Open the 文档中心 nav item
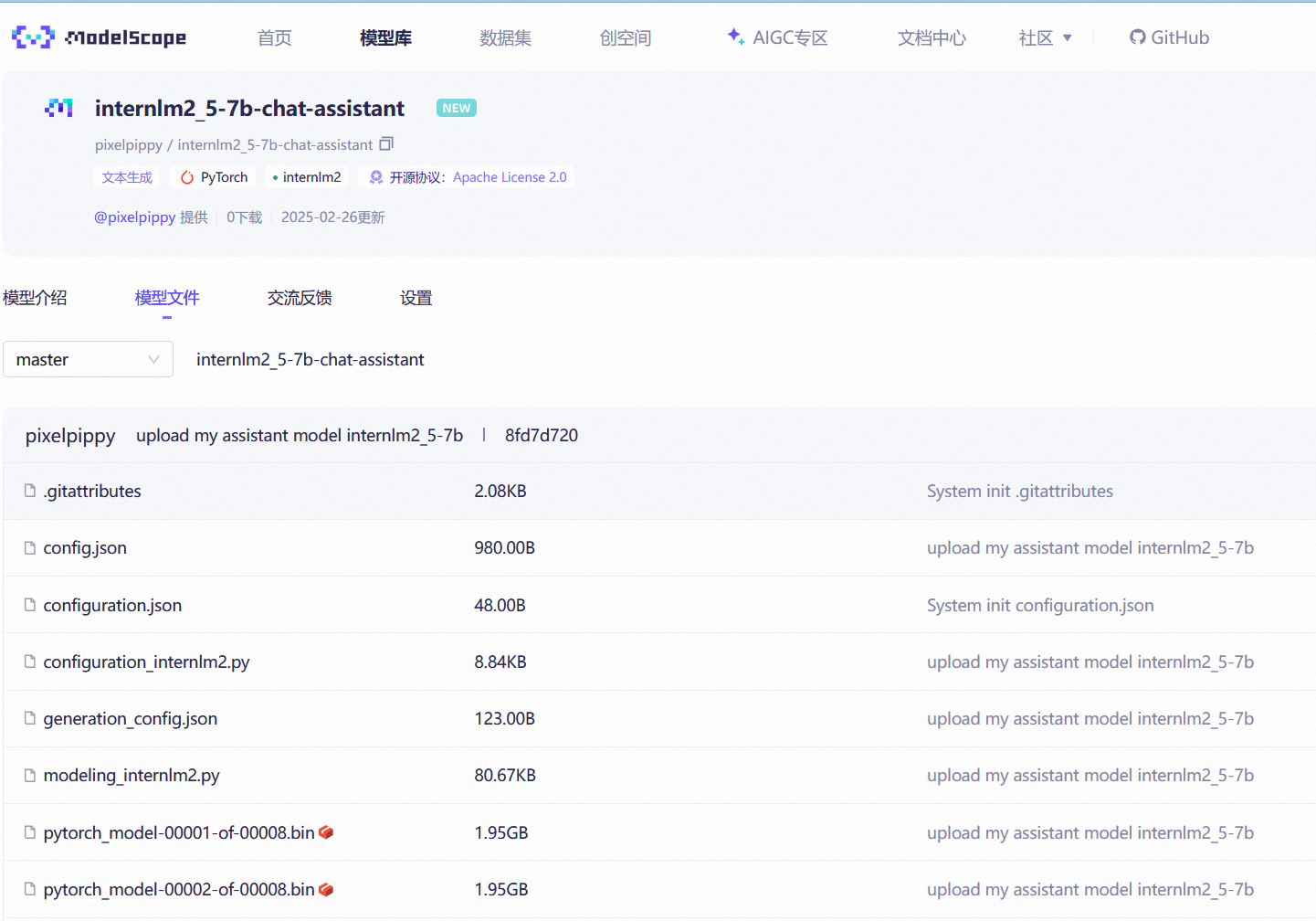This screenshot has width=1316, height=921. (932, 37)
